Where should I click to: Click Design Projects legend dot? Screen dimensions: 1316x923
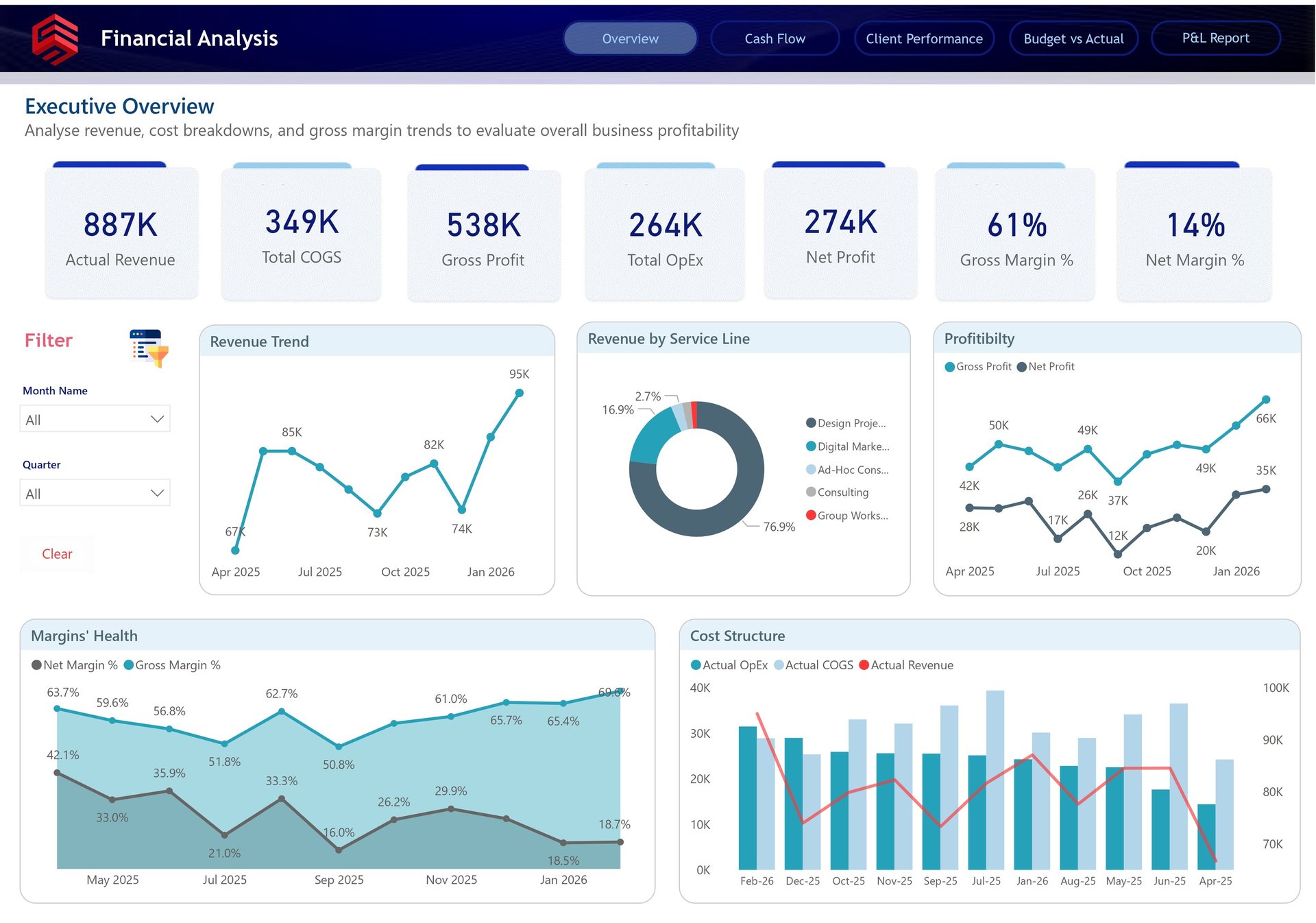(811, 423)
